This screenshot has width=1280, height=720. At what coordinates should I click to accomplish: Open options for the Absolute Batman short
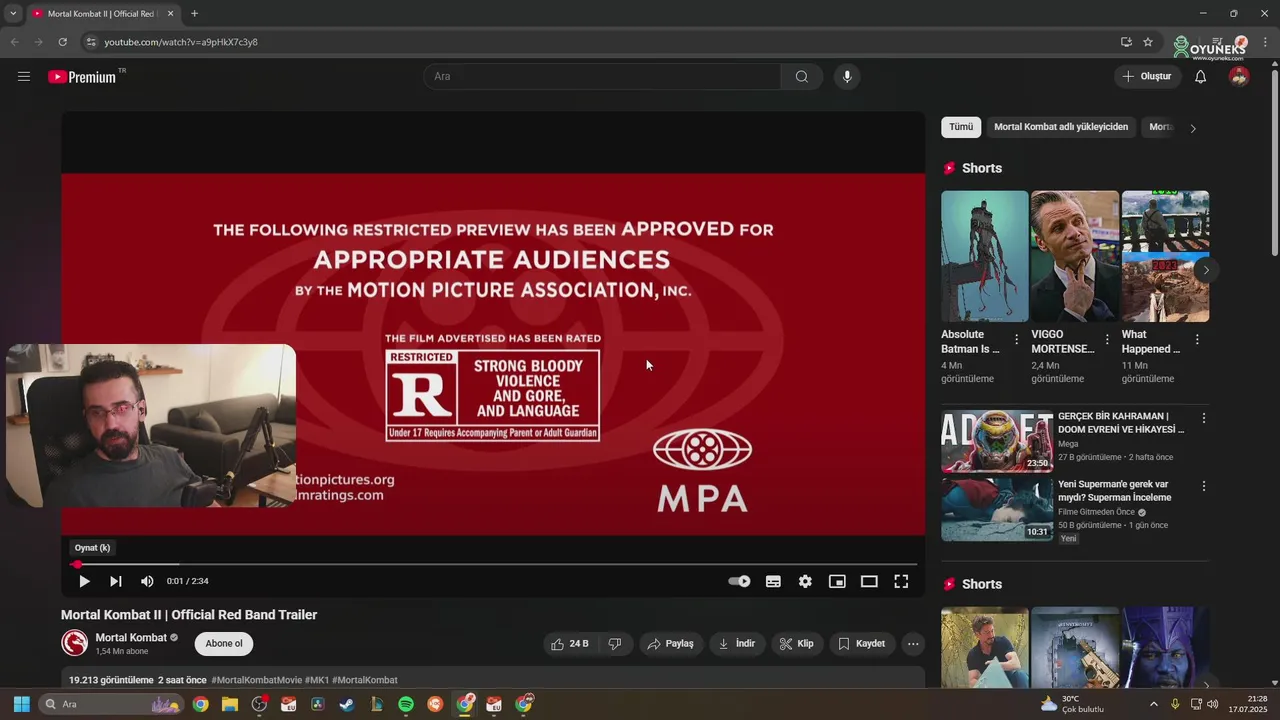click(1017, 340)
